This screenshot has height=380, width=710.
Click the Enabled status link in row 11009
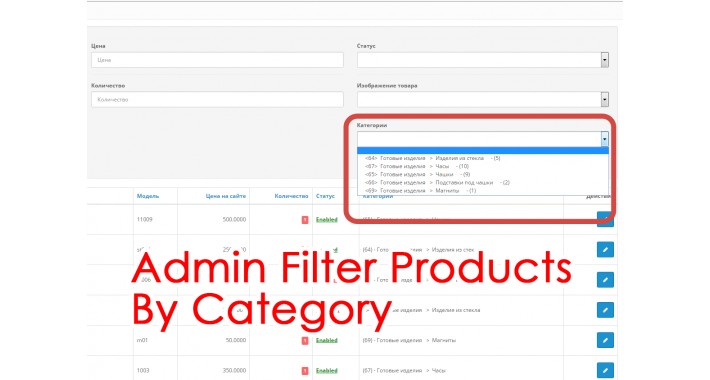(x=326, y=220)
